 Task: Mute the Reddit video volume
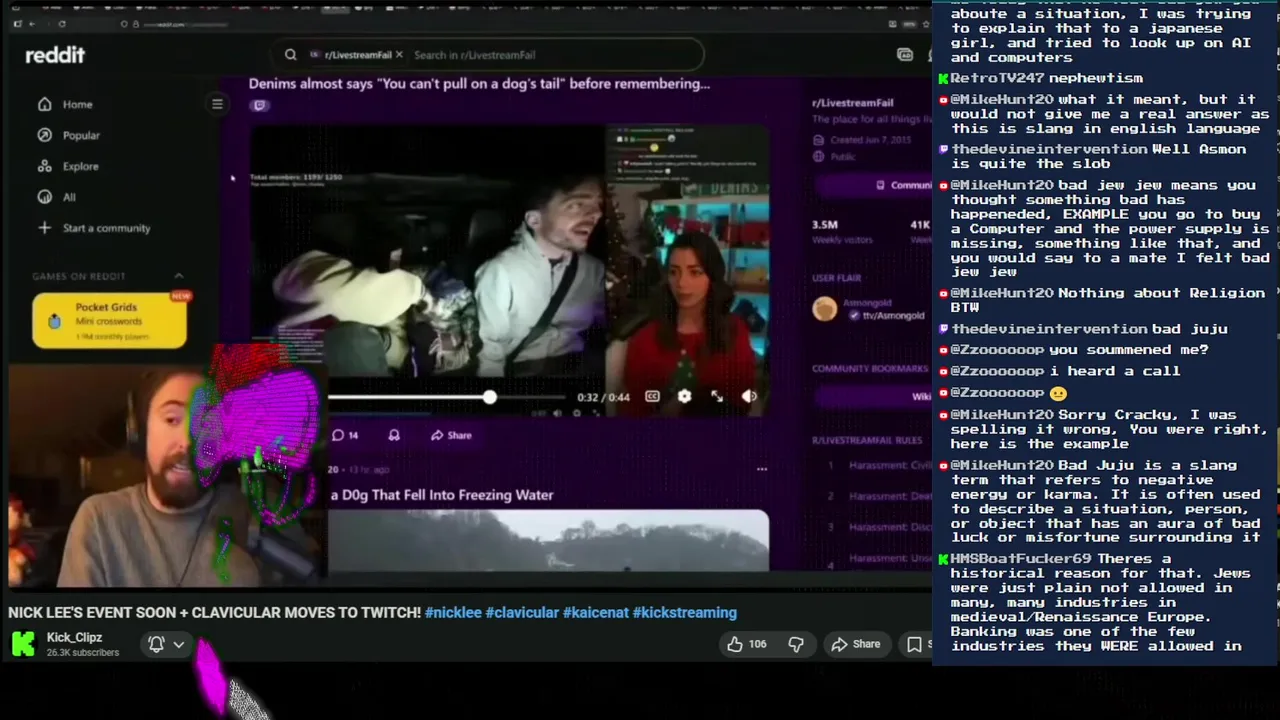[749, 397]
